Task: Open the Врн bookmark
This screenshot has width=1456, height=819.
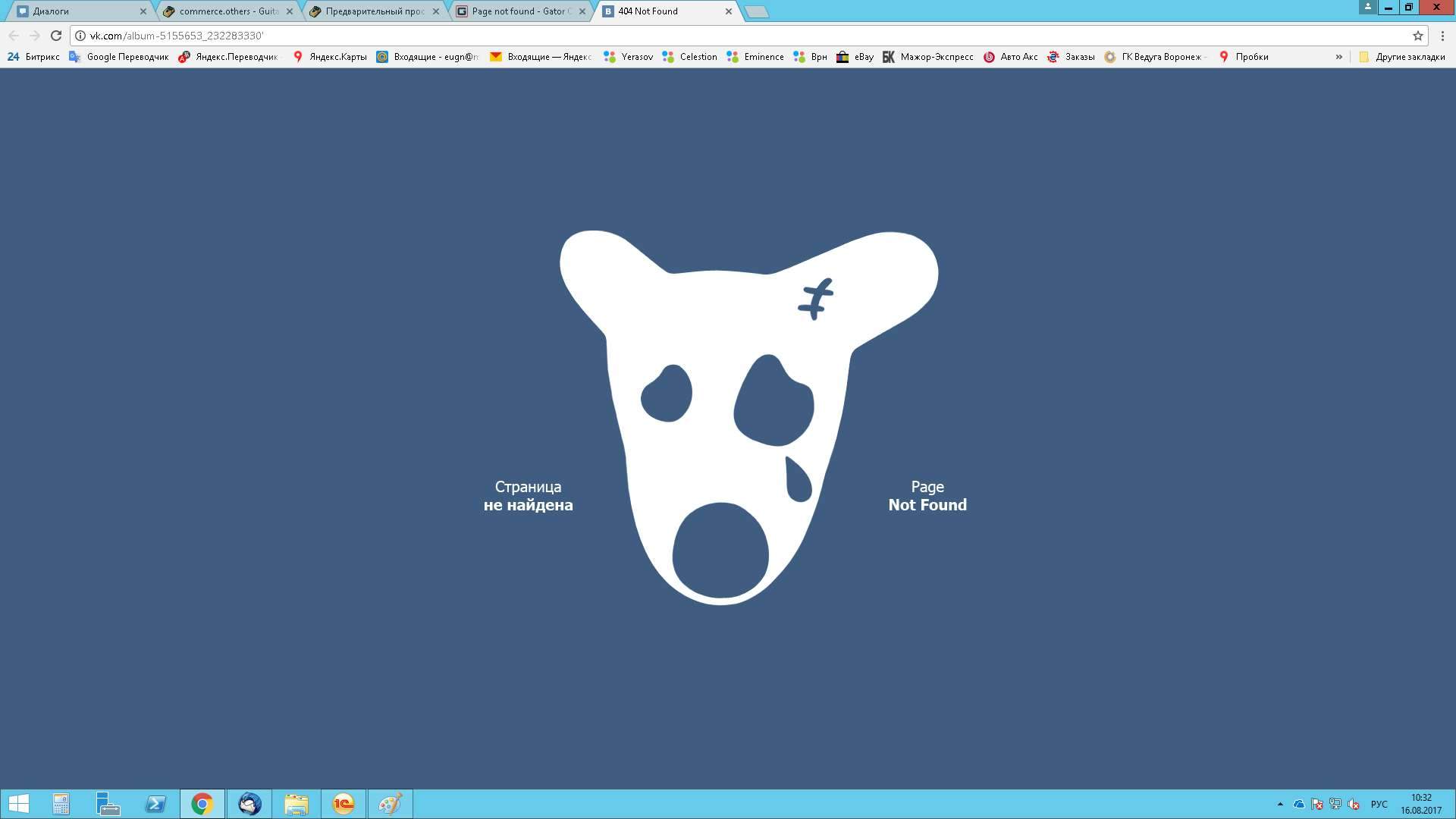Action: tap(810, 57)
